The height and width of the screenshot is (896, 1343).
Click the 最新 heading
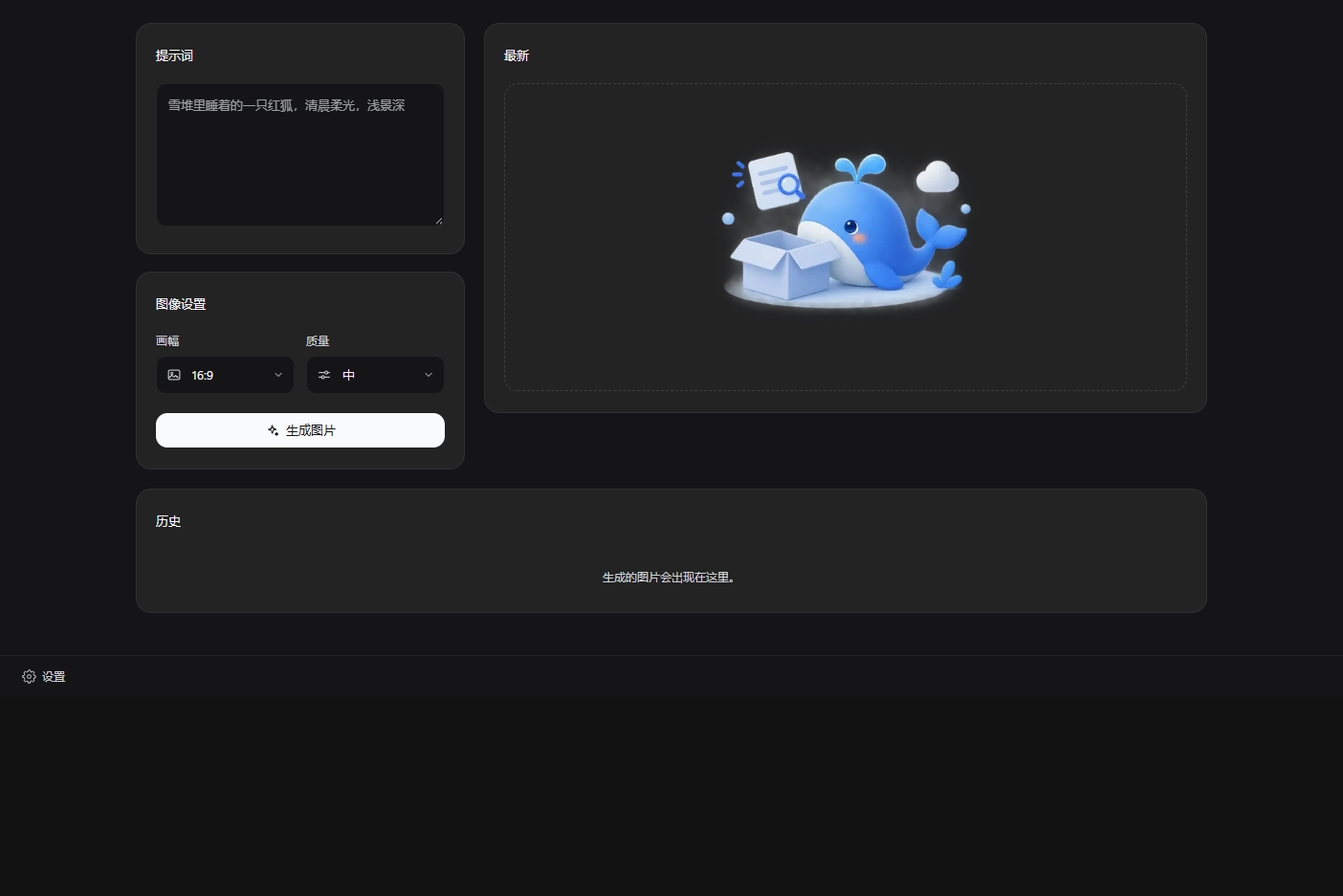517,55
